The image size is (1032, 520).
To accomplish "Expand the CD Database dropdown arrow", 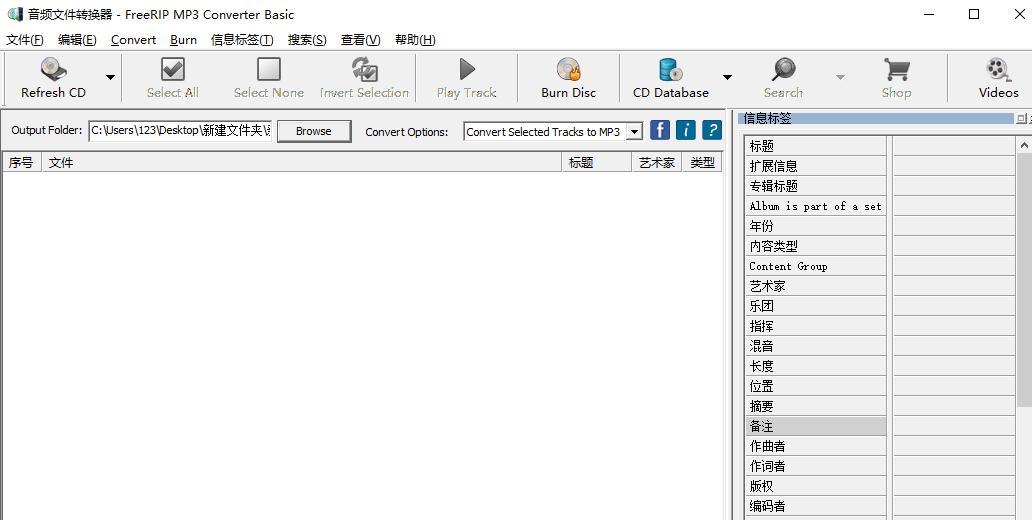I will tap(727, 78).
